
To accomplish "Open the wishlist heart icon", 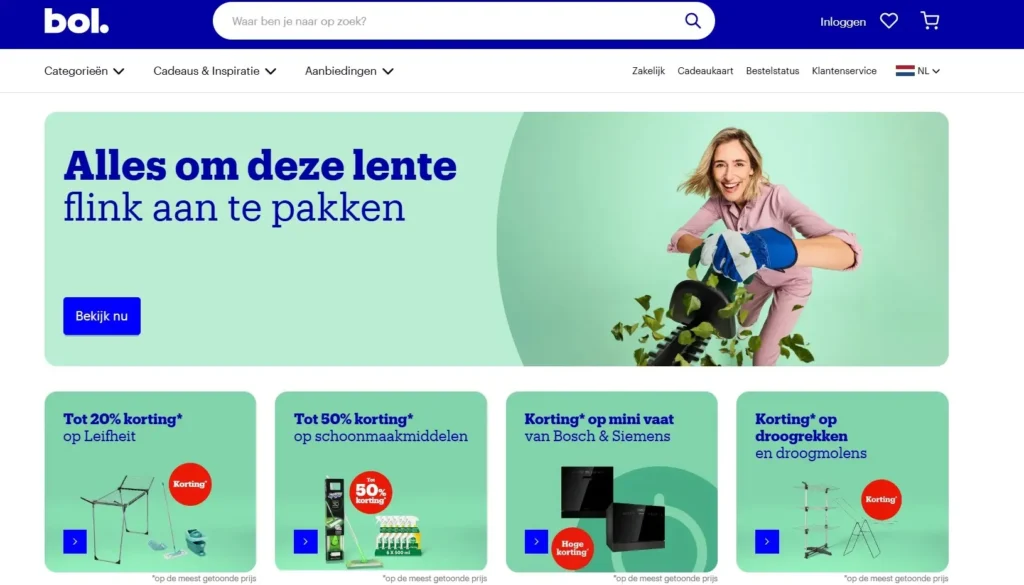I will [889, 21].
